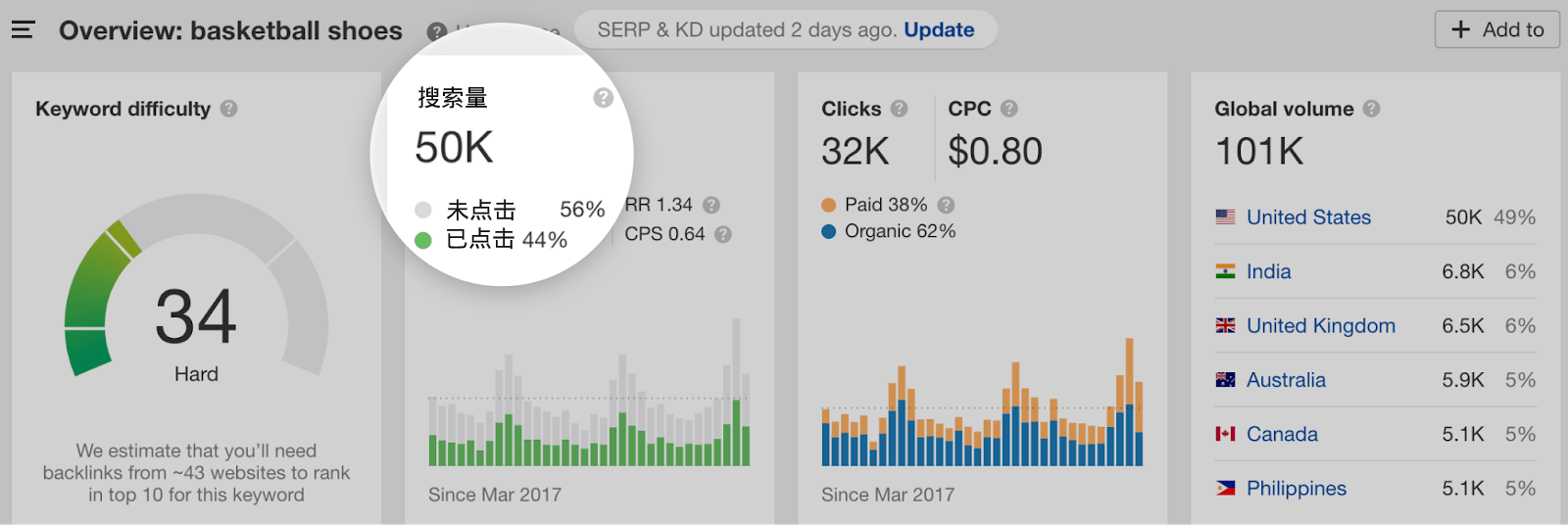Click the Global volume help icon
Screen dimensions: 1568x525
(1372, 109)
